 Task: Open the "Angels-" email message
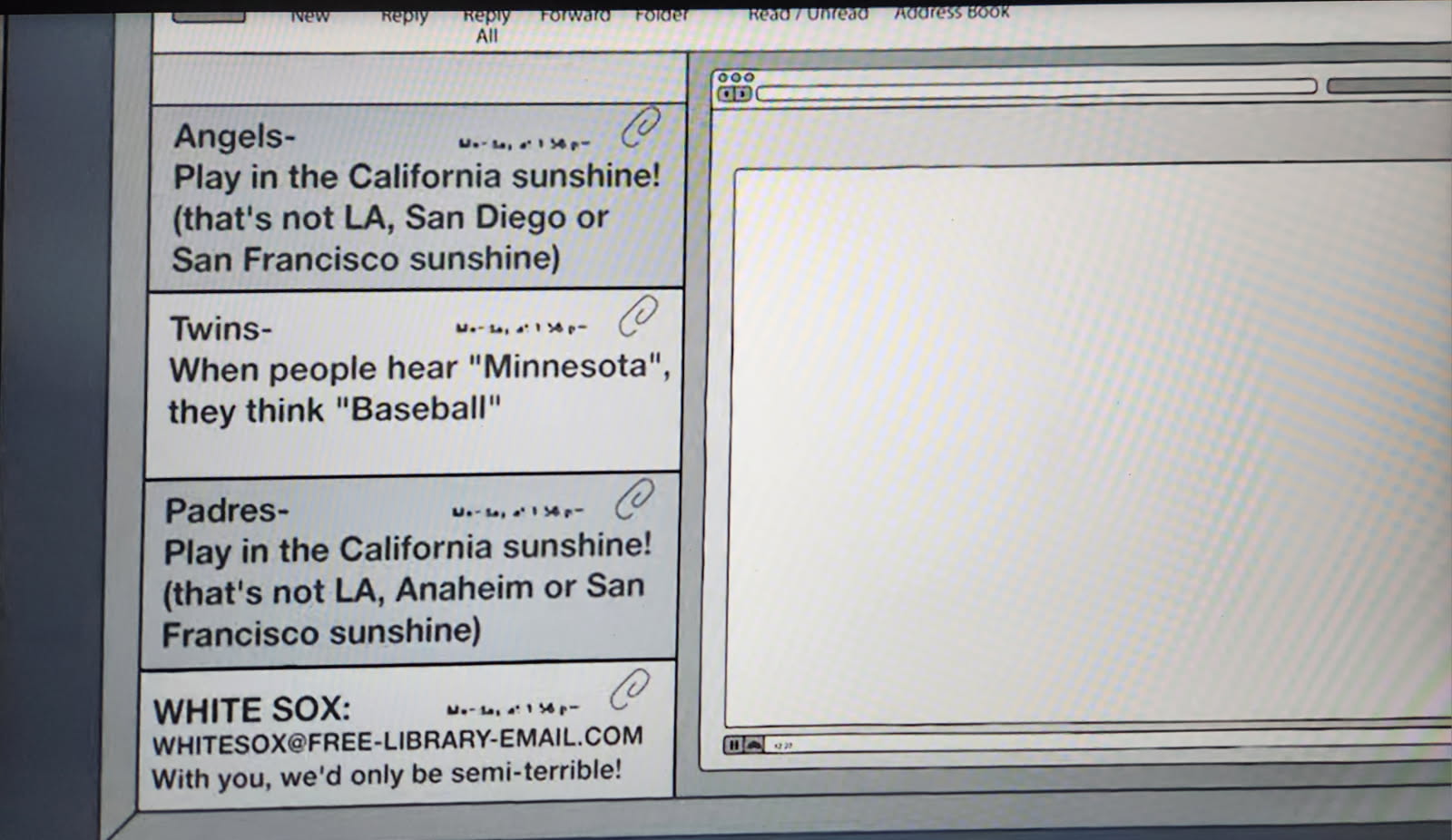click(417, 196)
